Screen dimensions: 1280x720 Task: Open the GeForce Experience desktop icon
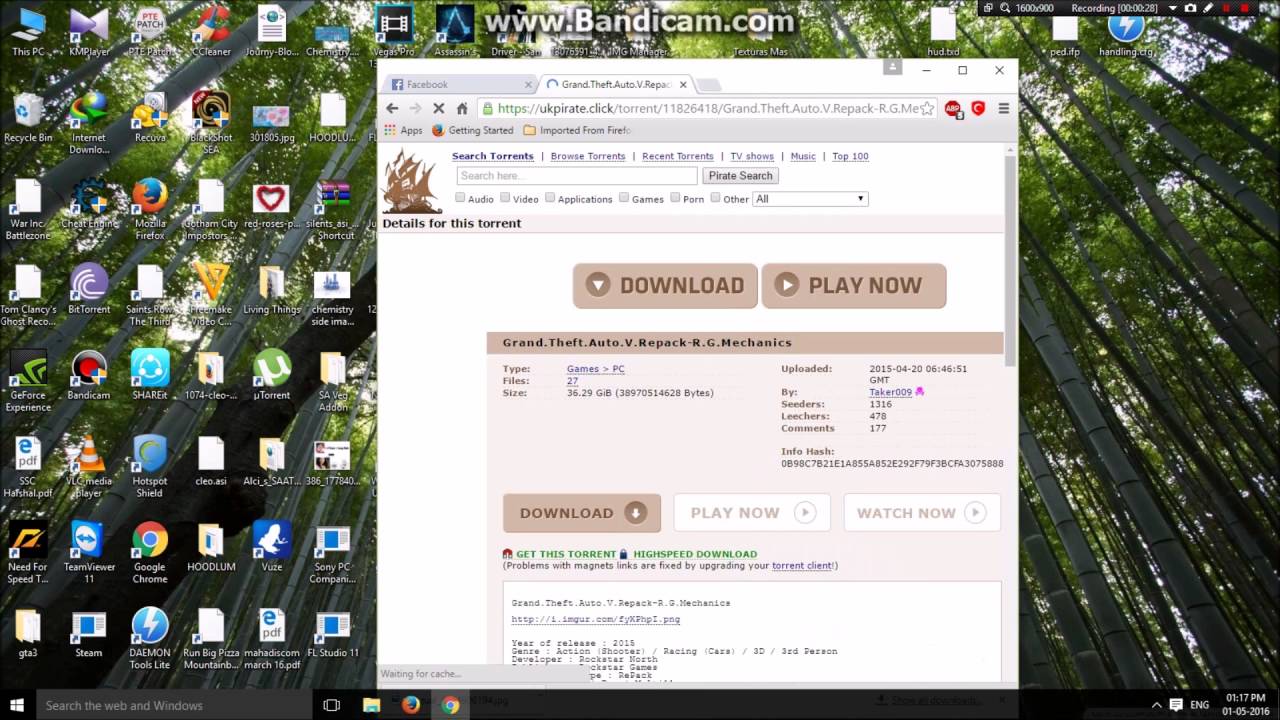[x=28, y=381]
